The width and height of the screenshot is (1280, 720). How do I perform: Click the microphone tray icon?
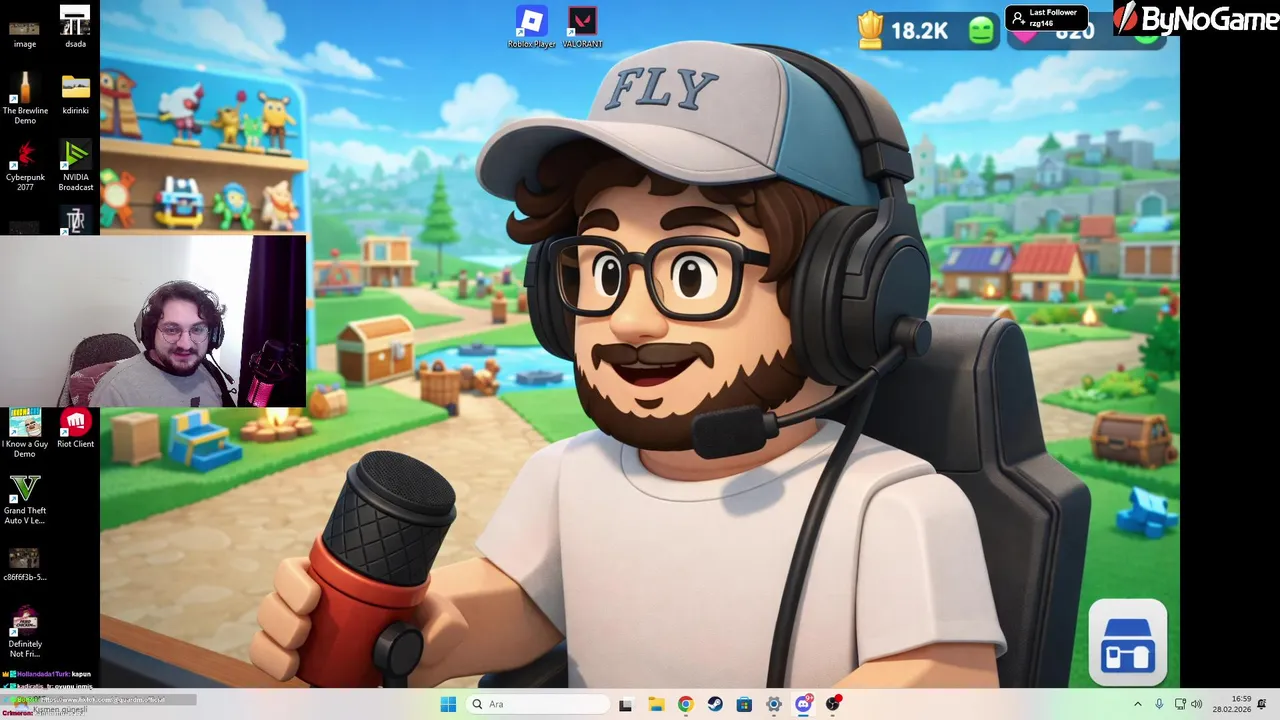(1159, 704)
